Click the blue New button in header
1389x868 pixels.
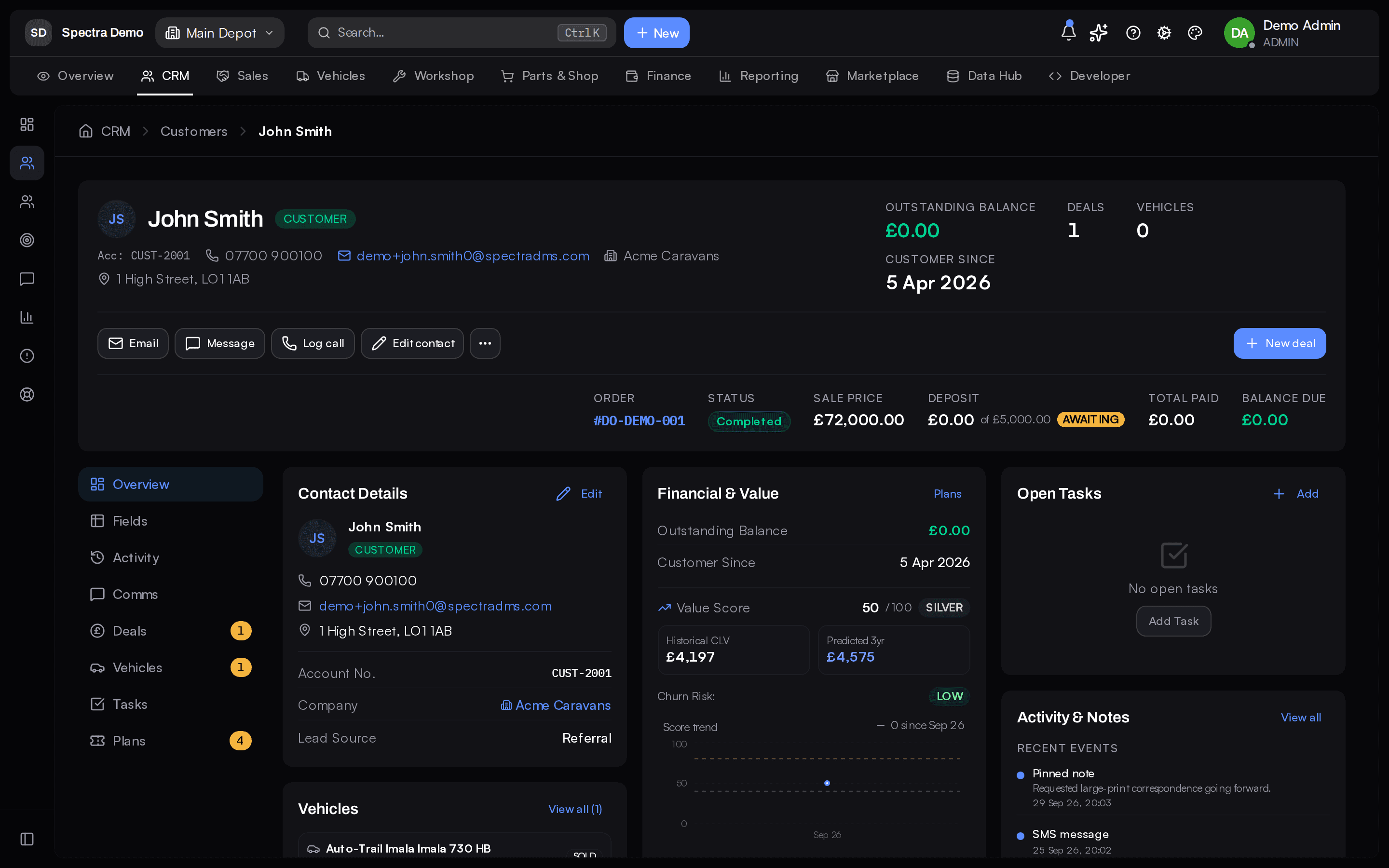656,33
